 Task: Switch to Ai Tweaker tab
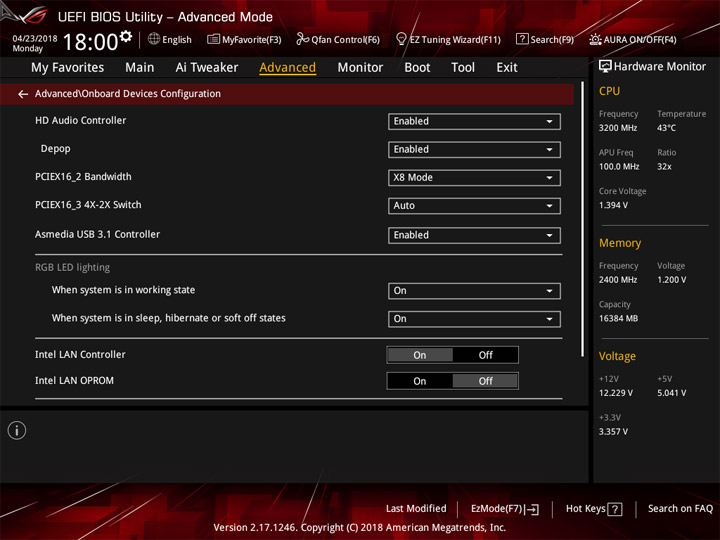pyautogui.click(x=207, y=68)
